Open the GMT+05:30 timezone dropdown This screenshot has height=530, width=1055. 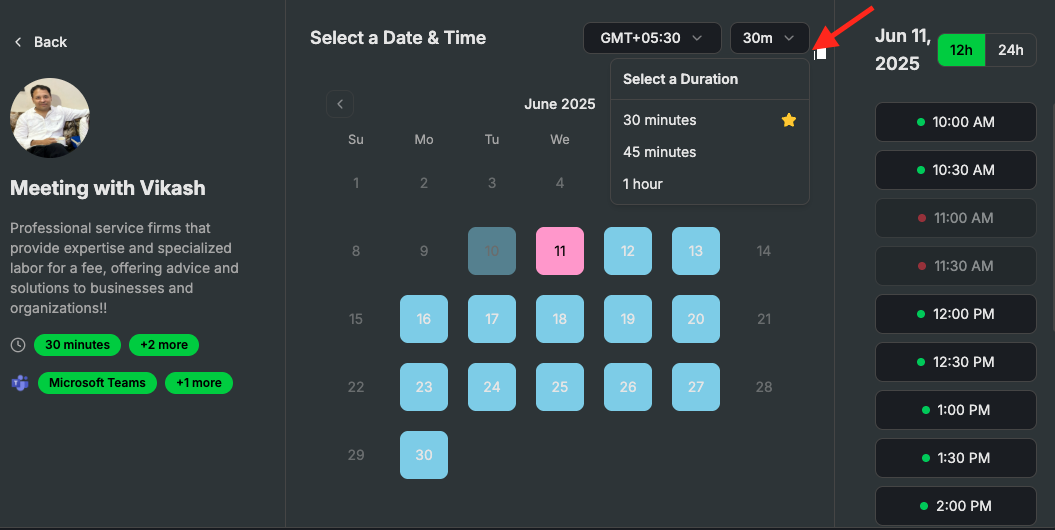tap(652, 38)
